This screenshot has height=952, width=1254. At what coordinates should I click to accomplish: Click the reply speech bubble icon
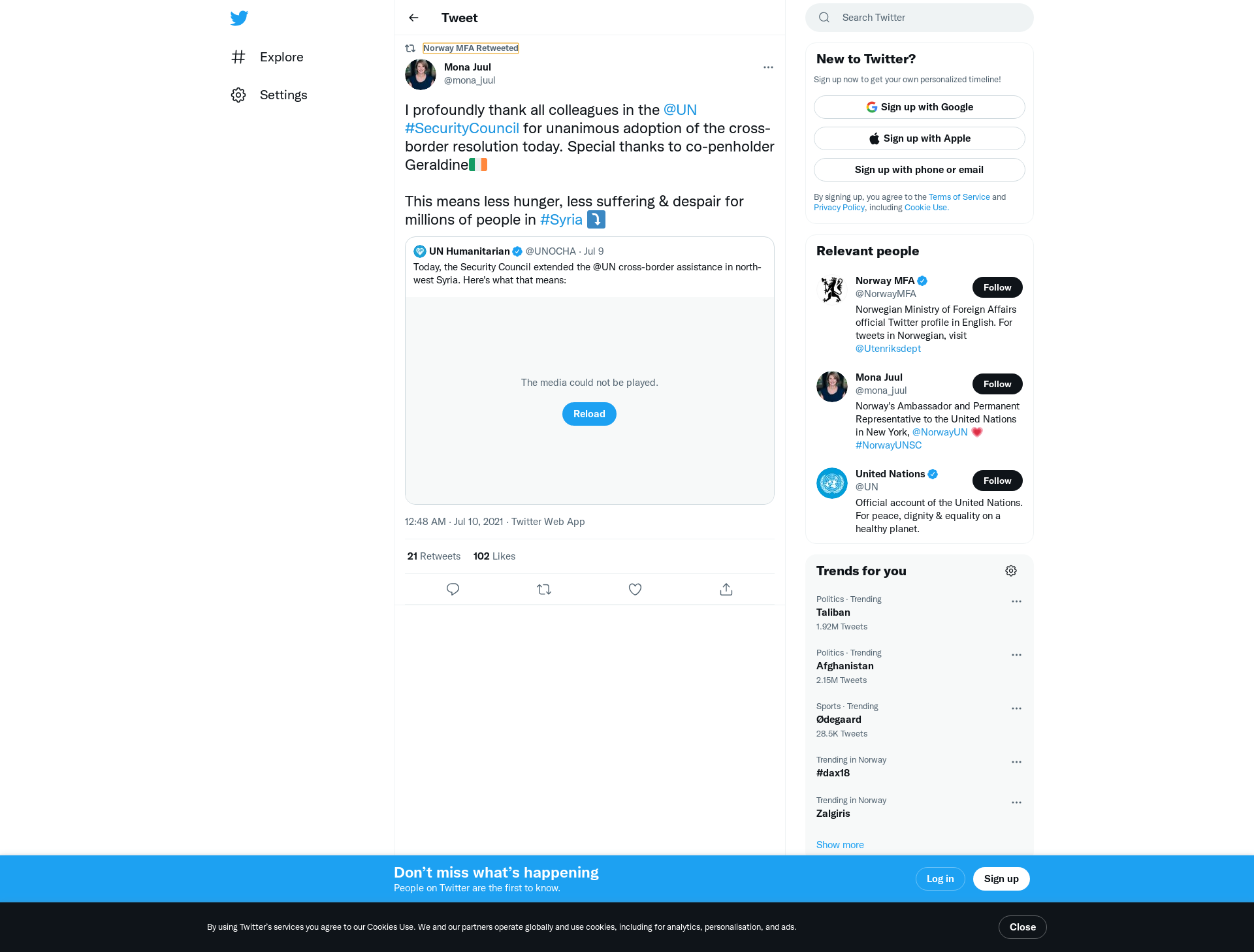(x=453, y=590)
